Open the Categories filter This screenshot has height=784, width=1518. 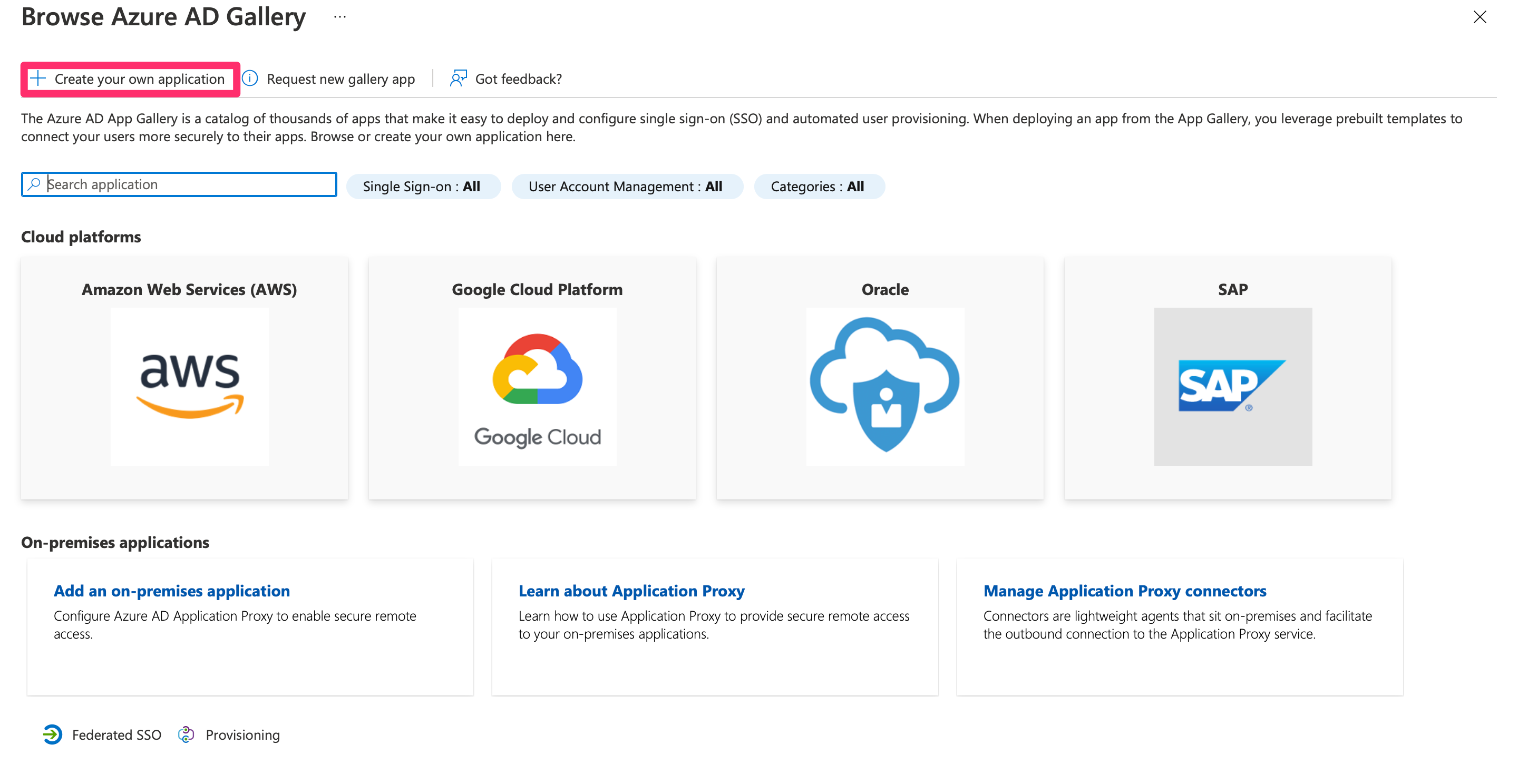(819, 187)
